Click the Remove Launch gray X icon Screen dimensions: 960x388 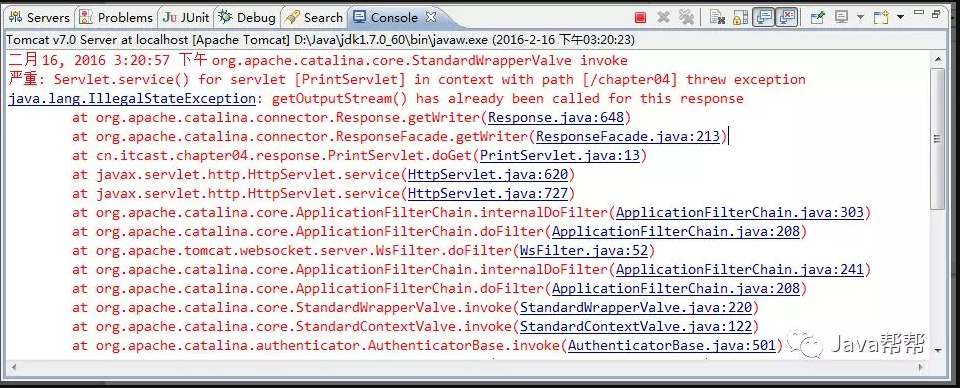click(x=664, y=17)
